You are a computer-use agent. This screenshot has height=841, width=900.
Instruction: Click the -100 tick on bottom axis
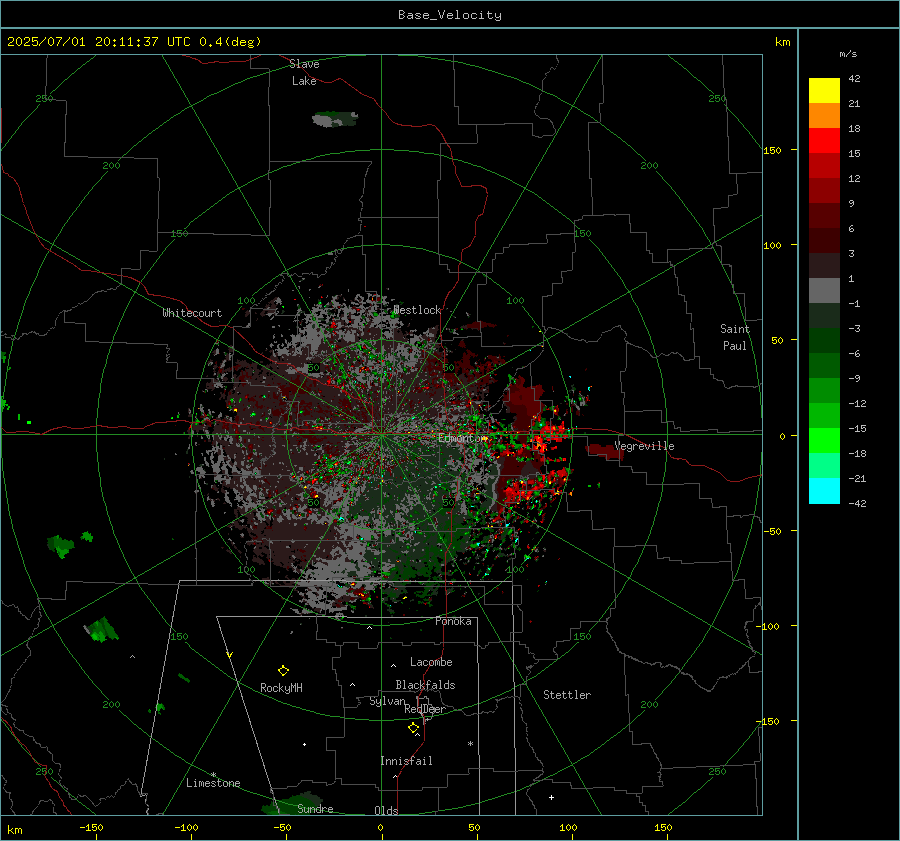pos(186,827)
